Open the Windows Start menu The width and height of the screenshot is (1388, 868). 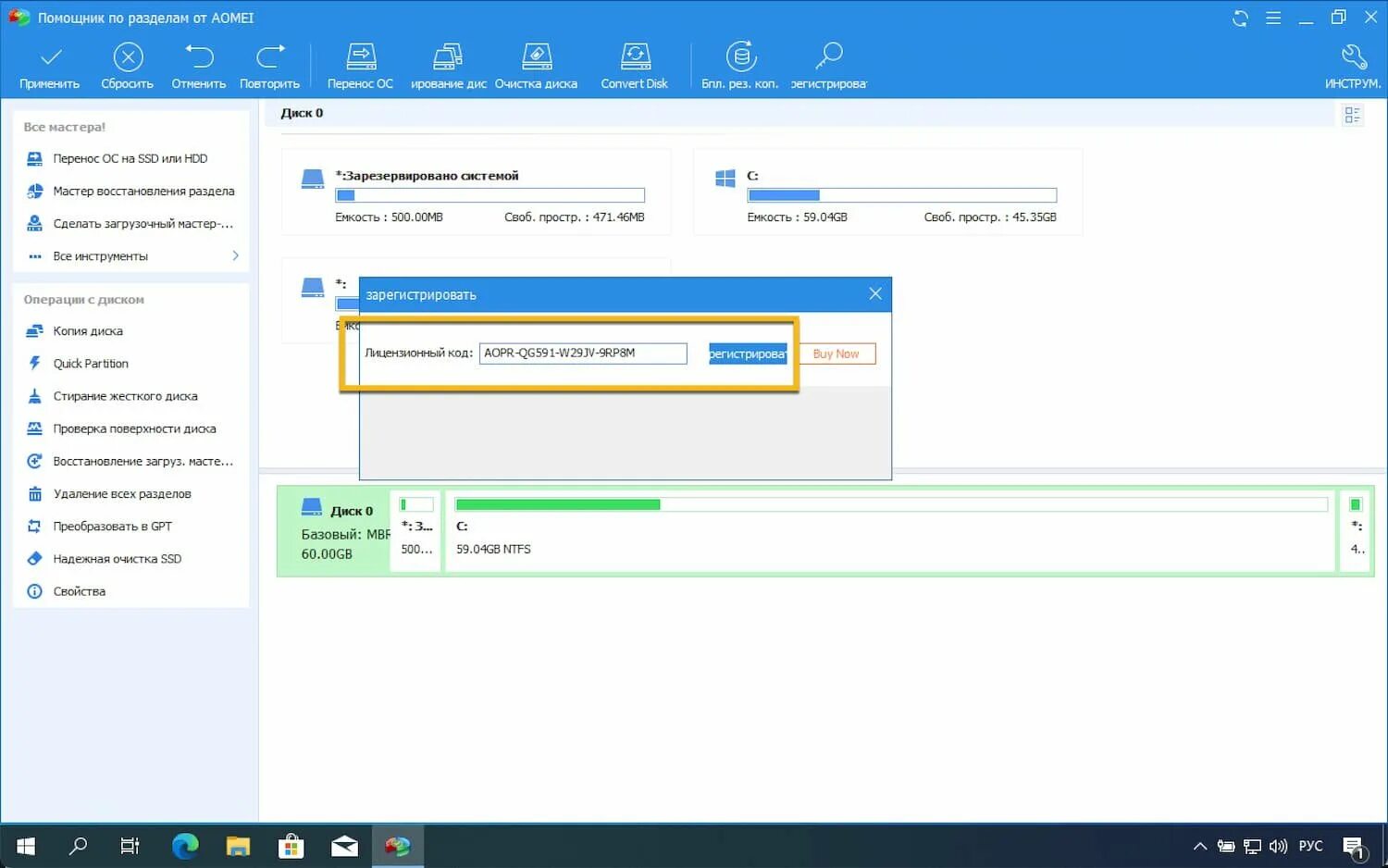26,846
